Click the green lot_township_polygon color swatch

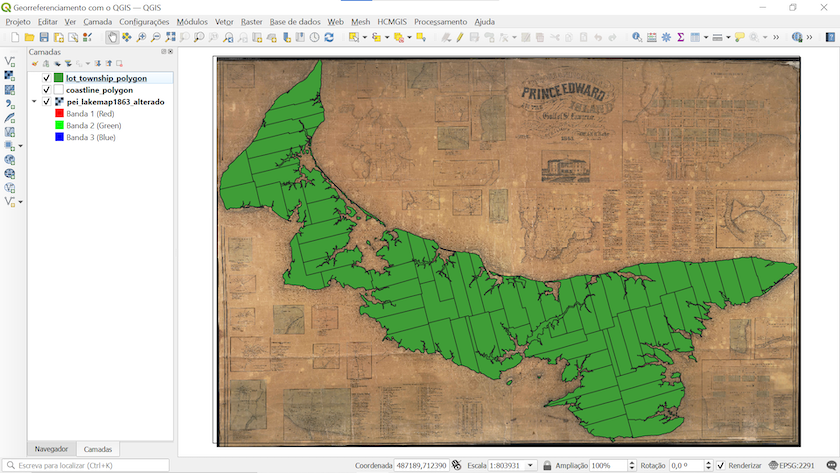[59, 77]
